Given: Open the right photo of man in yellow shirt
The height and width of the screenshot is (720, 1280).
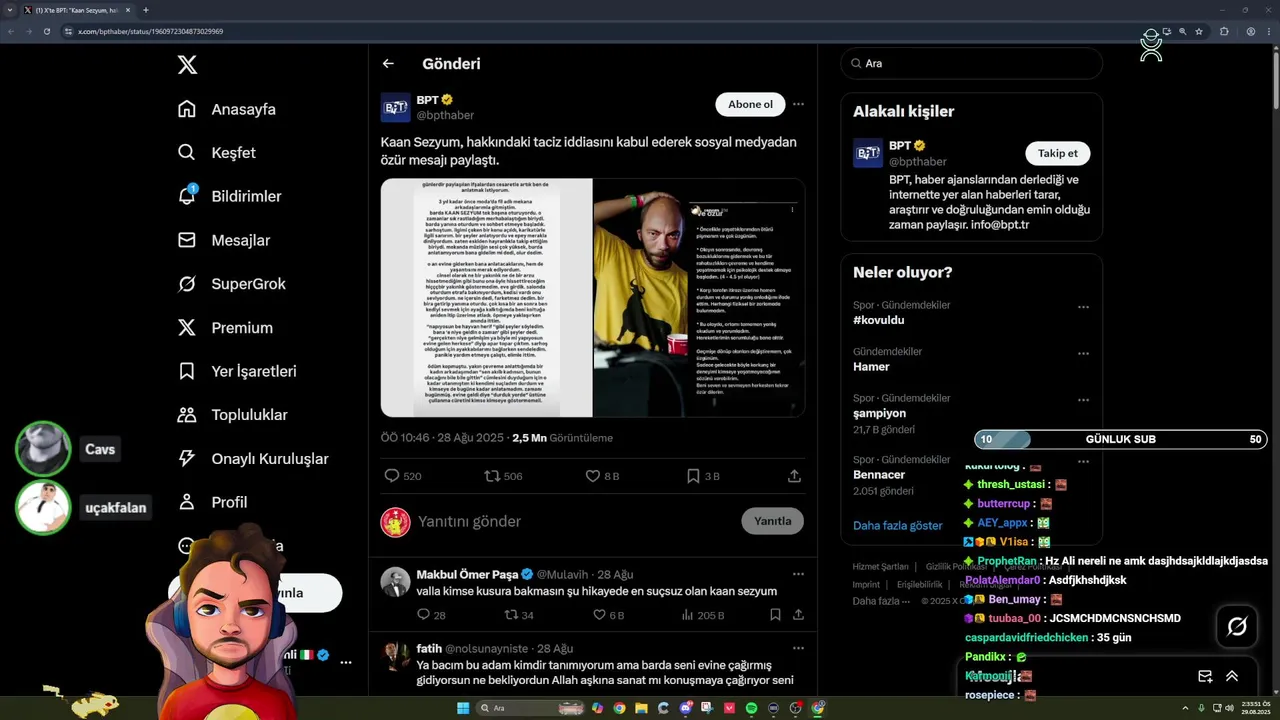Looking at the screenshot, I should (699, 297).
